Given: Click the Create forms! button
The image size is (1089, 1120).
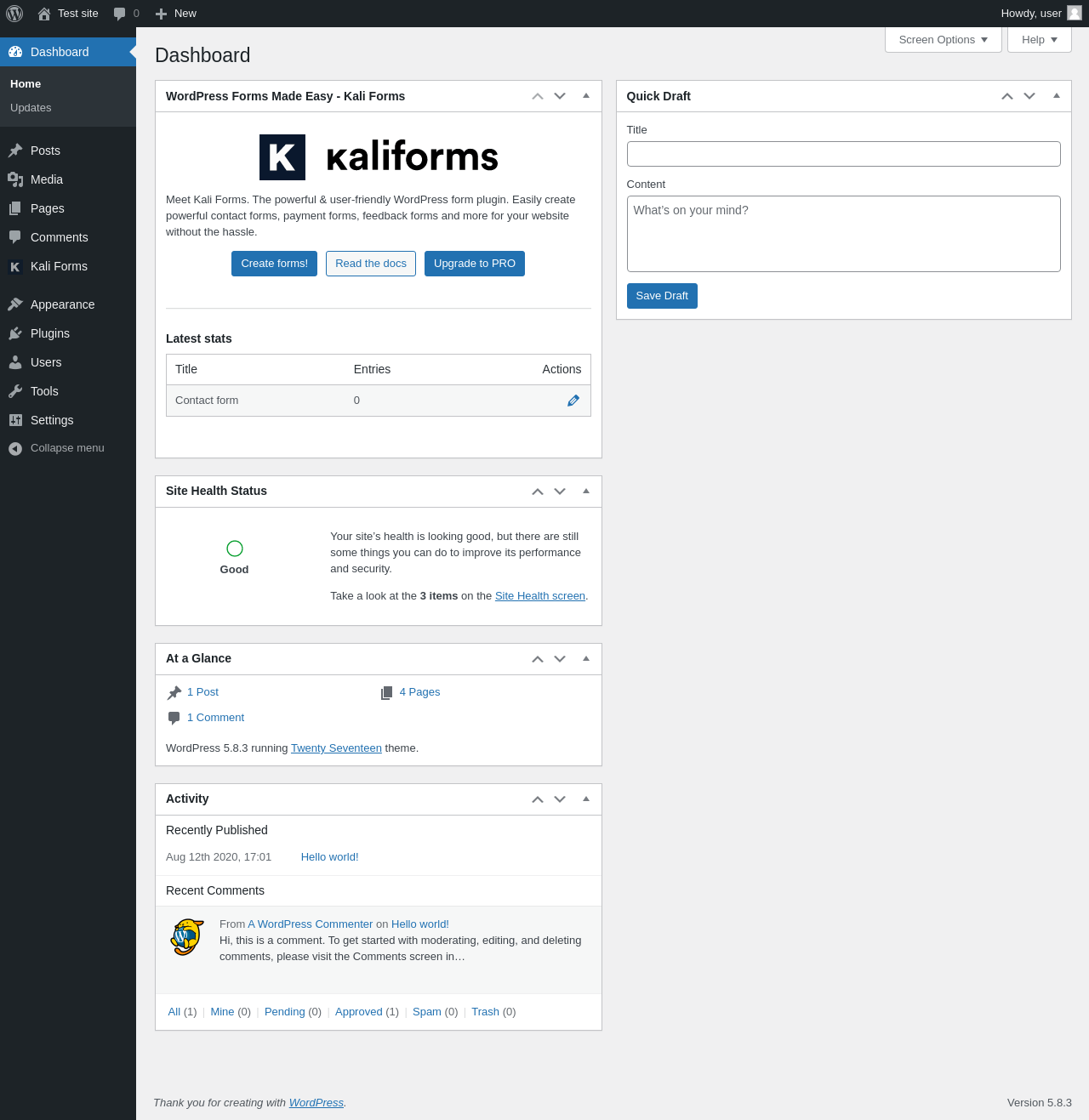Looking at the screenshot, I should (x=275, y=264).
